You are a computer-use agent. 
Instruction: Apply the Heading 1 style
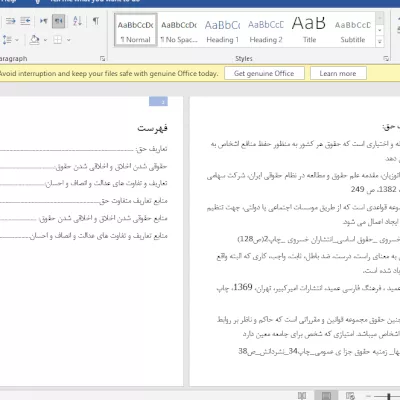(222, 31)
